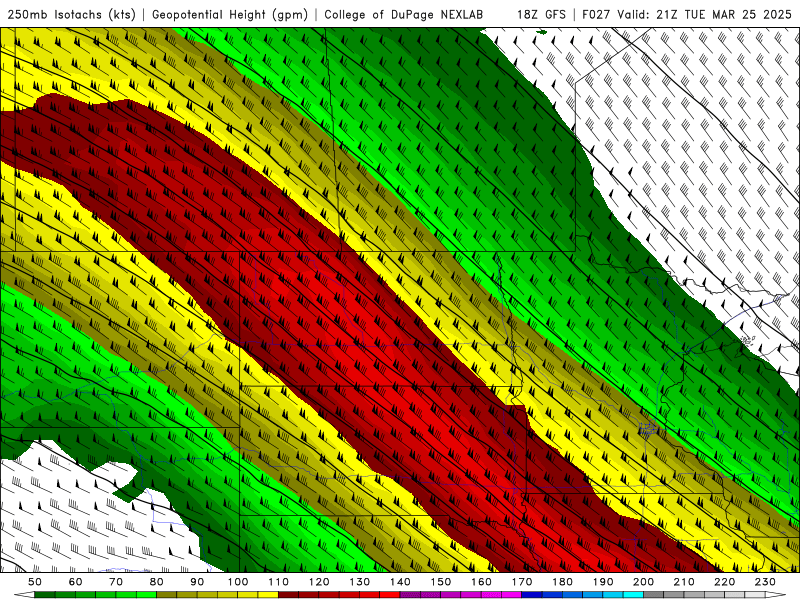Viewport: 800px width, 600px height.
Task: Click the dark blue swatch right of 170
Action: (532, 595)
